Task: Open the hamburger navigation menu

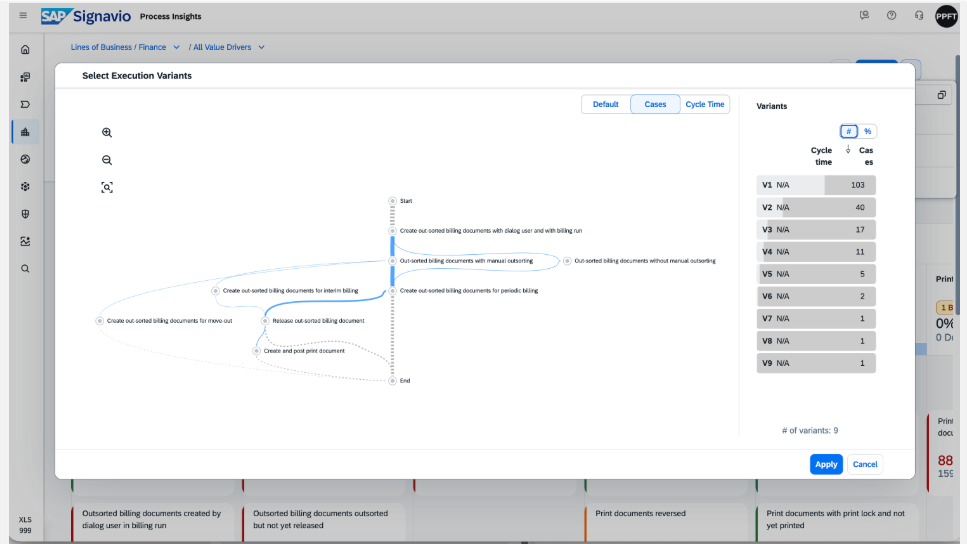Action: (23, 15)
